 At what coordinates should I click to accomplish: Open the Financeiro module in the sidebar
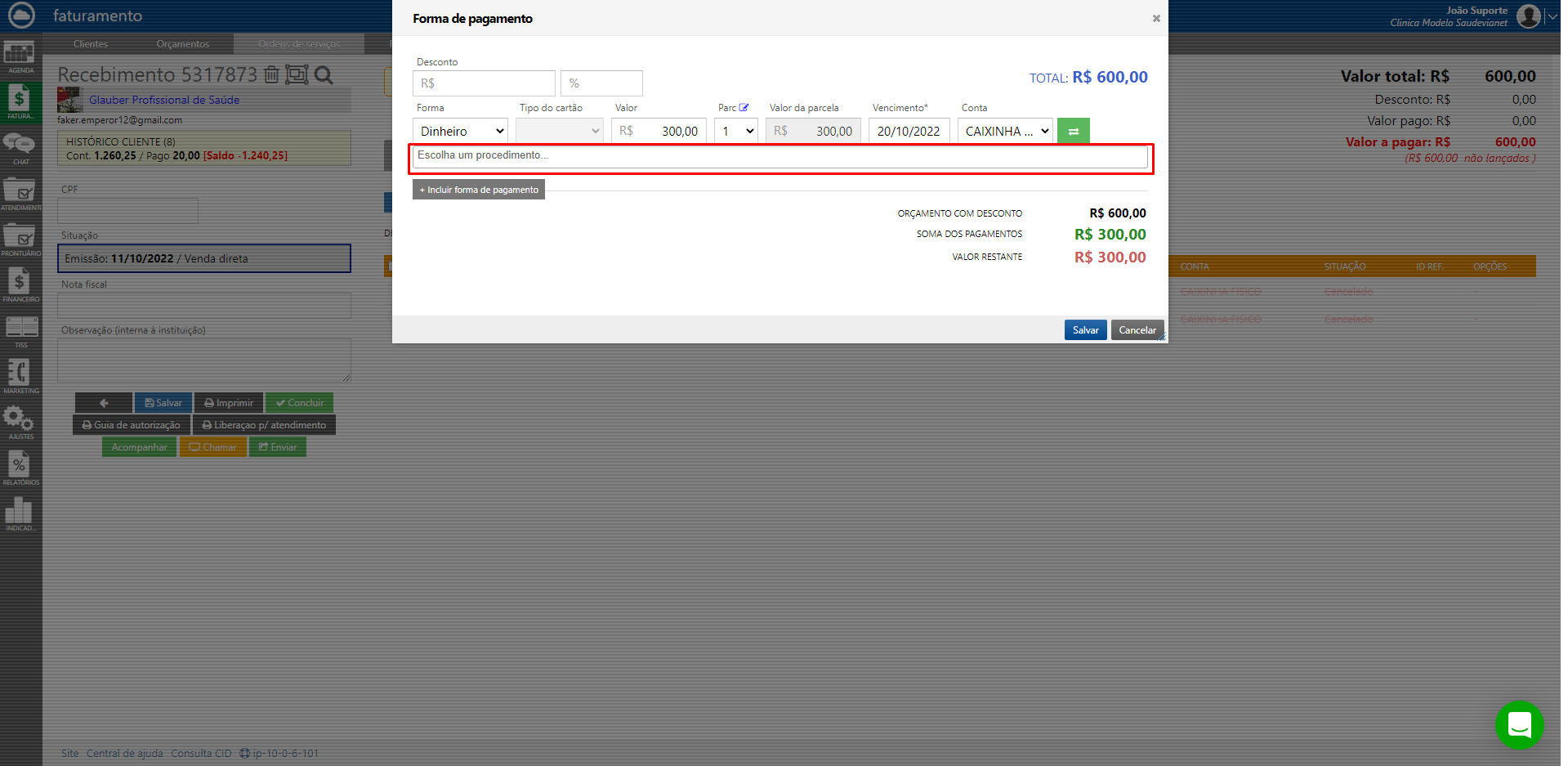coord(20,286)
